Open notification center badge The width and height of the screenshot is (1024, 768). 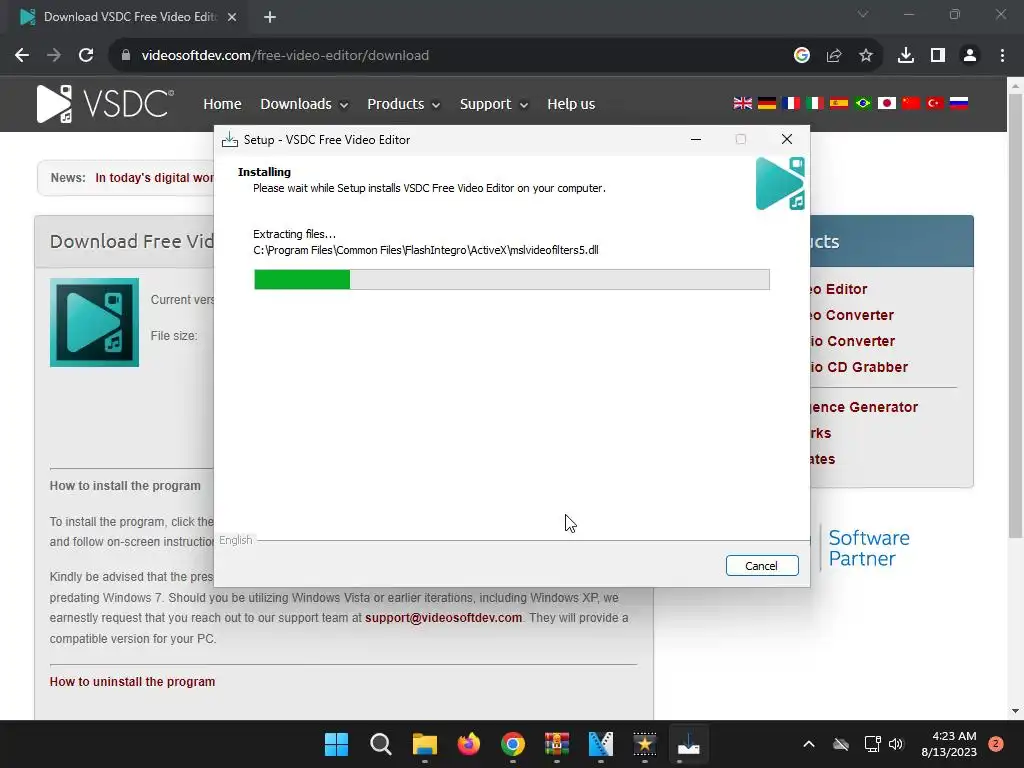pyautogui.click(x=995, y=744)
